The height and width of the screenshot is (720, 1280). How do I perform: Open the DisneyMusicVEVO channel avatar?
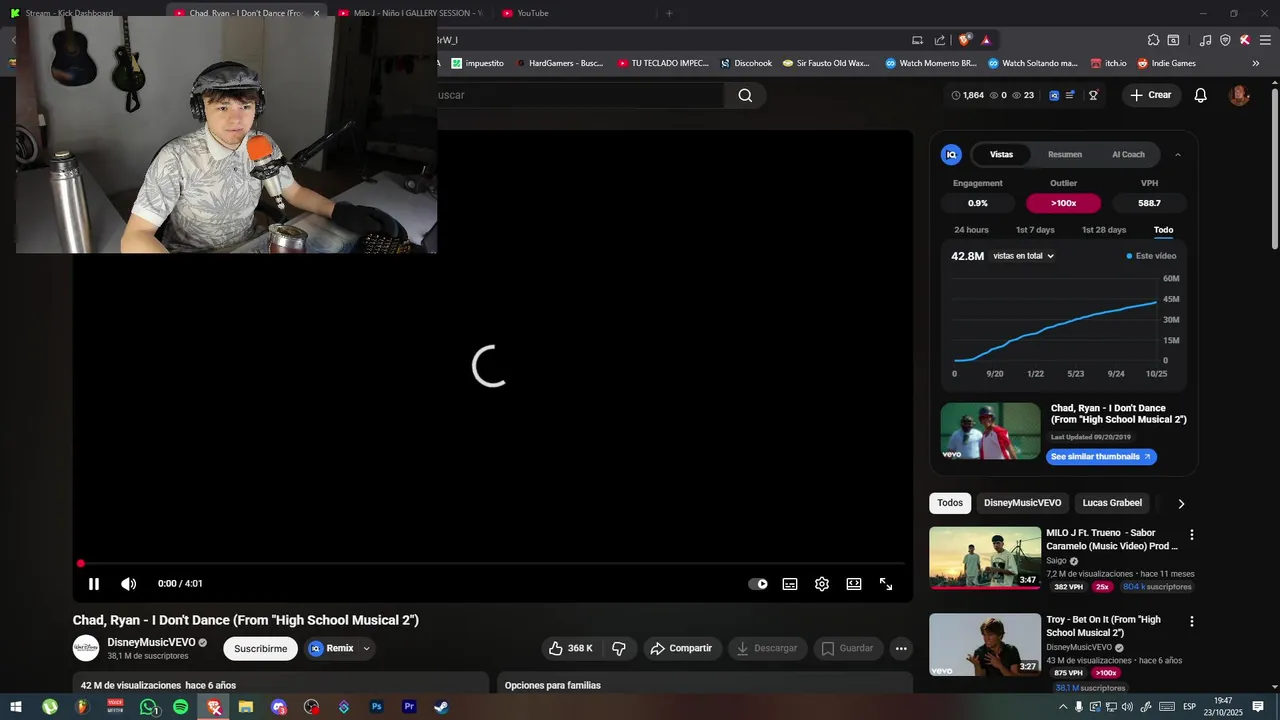(86, 648)
